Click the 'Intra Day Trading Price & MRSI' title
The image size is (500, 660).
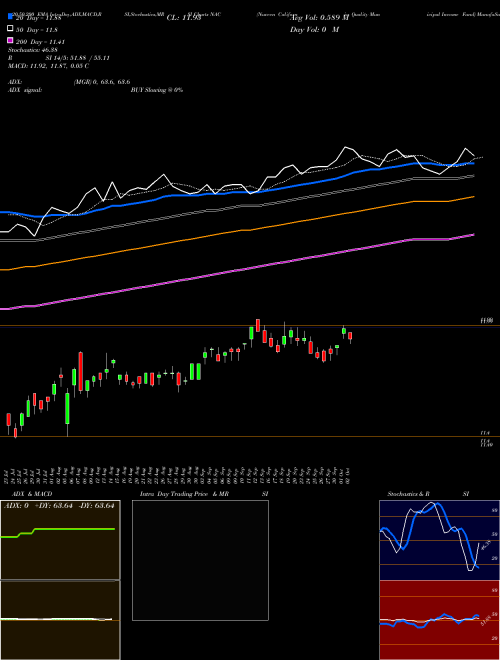204,494
